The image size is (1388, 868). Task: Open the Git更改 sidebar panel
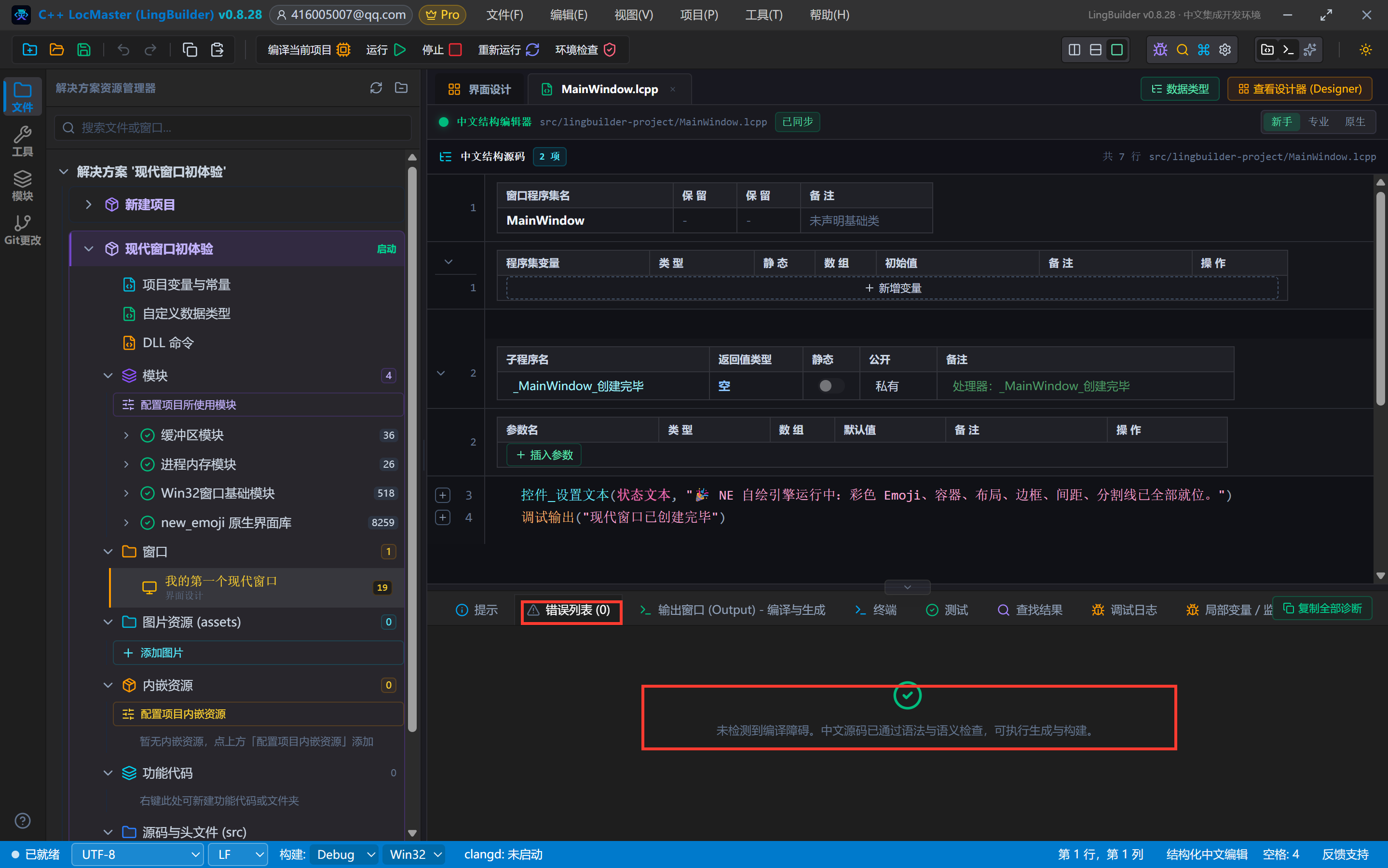pos(22,230)
